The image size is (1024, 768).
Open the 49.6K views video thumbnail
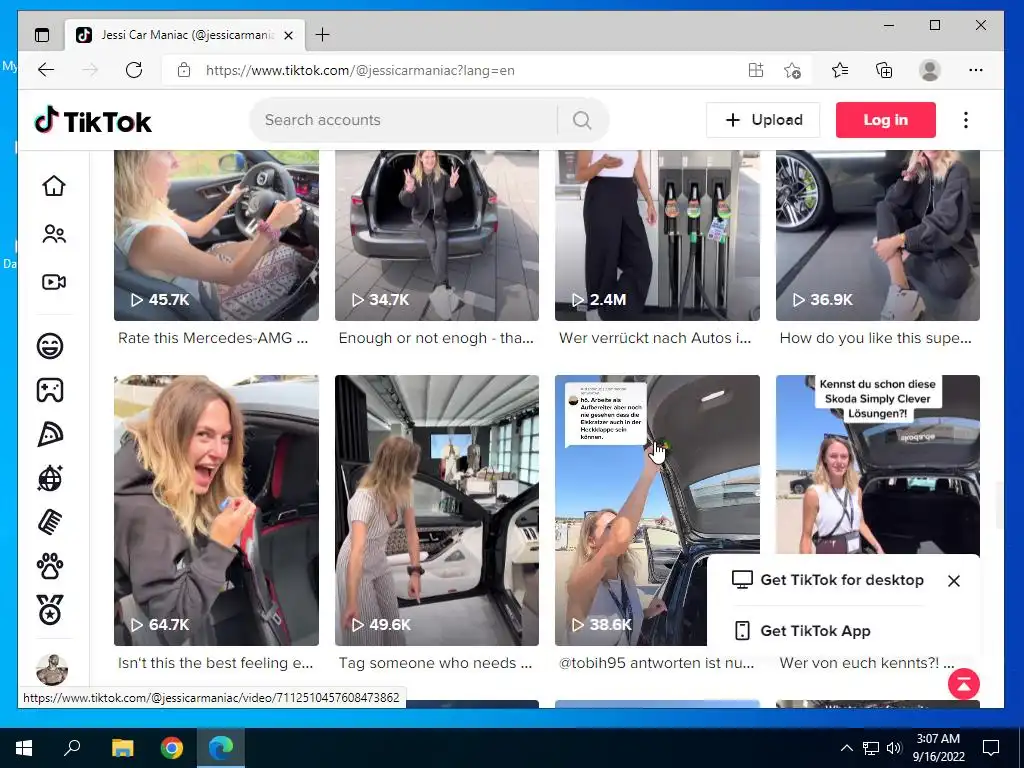(437, 510)
